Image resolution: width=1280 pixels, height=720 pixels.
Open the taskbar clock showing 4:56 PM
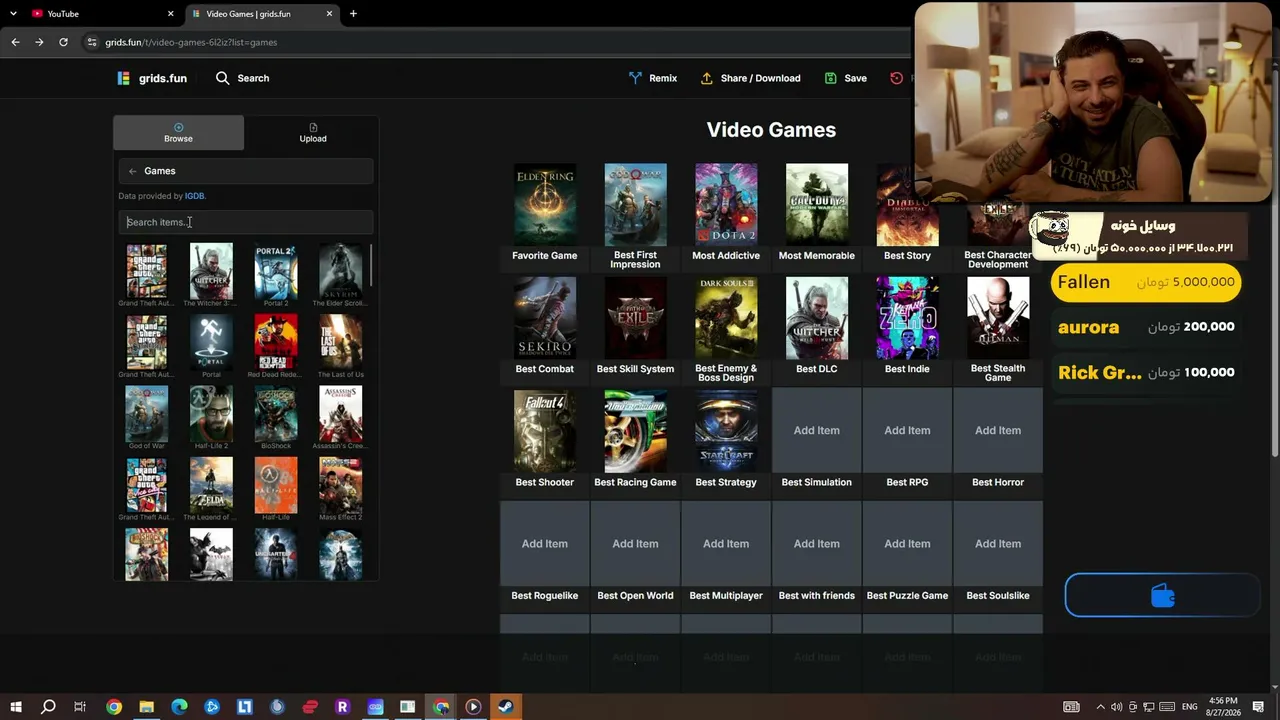[x=1223, y=707]
